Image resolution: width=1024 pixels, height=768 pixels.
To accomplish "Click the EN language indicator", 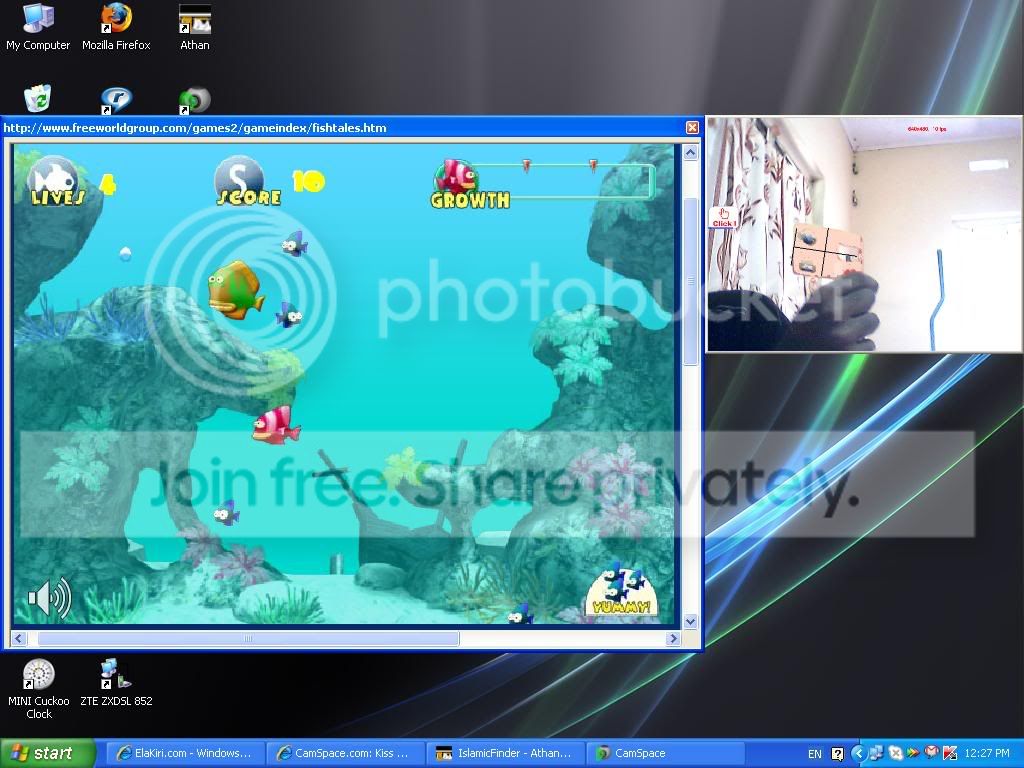I will 814,754.
